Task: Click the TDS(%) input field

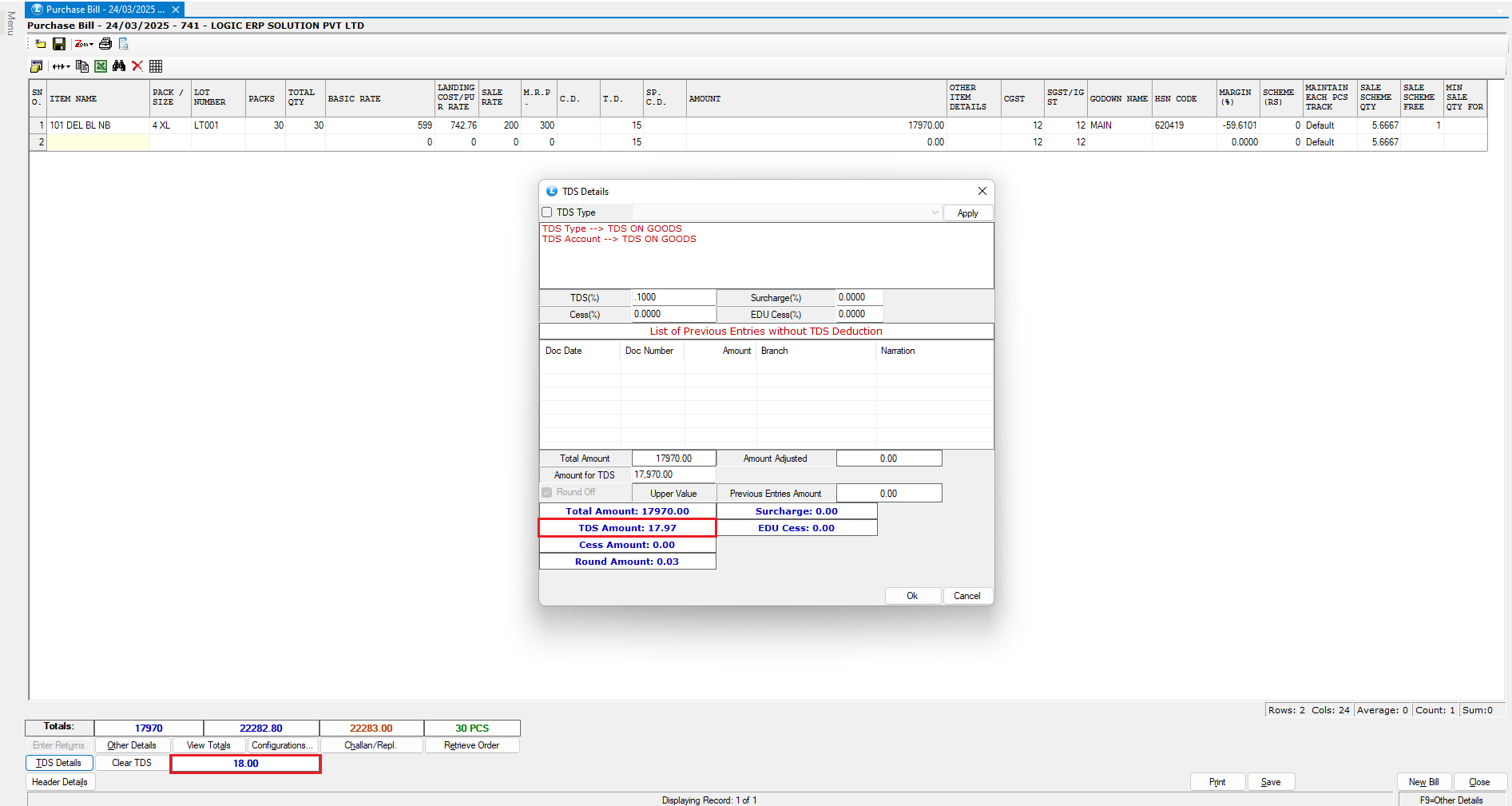Action: 673,297
